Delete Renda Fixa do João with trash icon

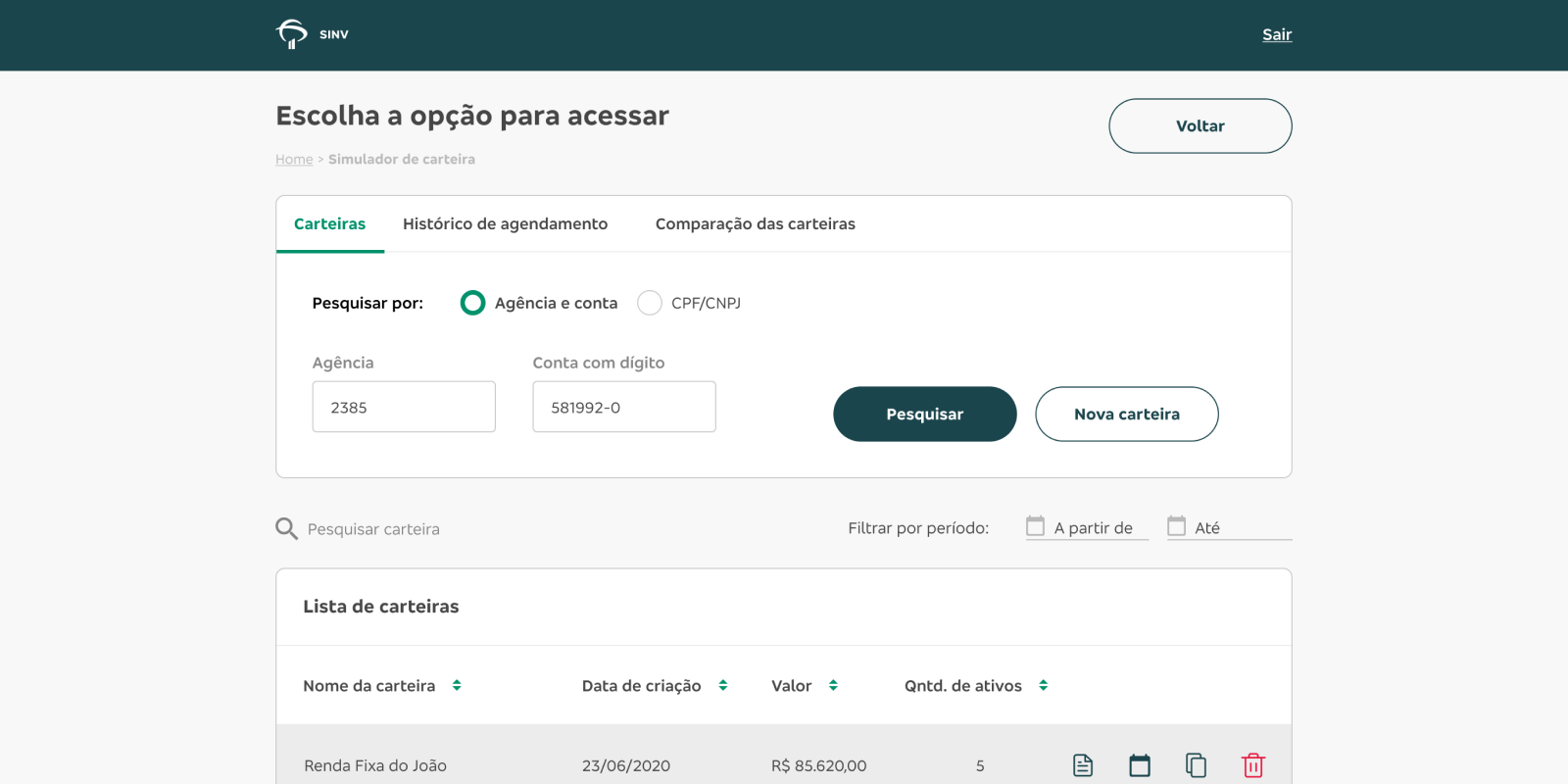tap(1253, 765)
